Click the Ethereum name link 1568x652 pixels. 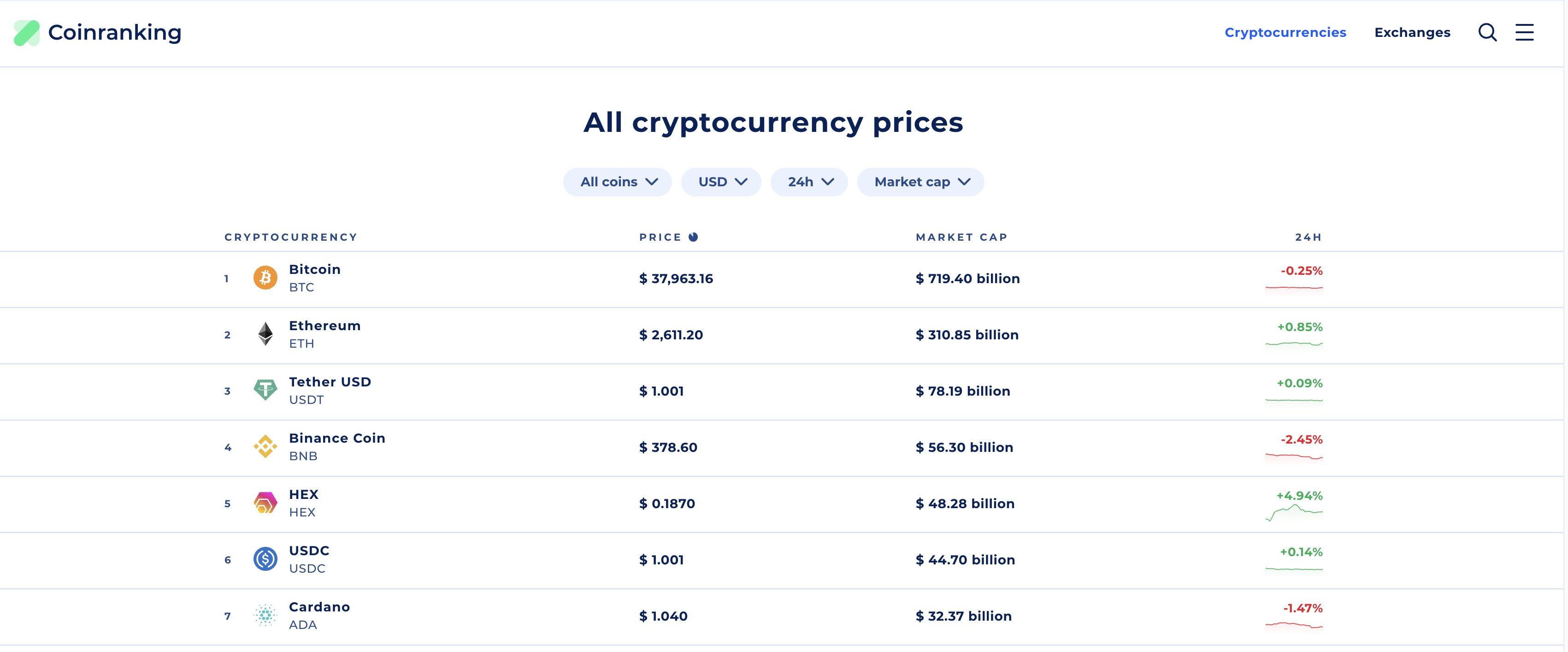coord(325,325)
